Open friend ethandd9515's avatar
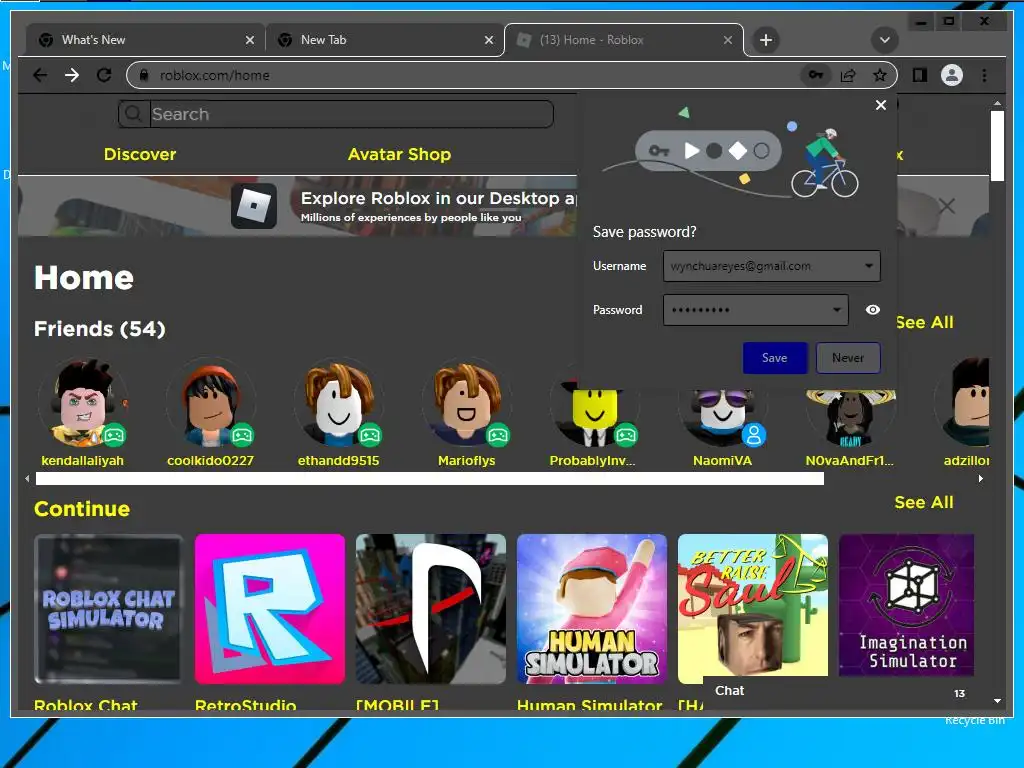The height and width of the screenshot is (768, 1024). click(338, 402)
